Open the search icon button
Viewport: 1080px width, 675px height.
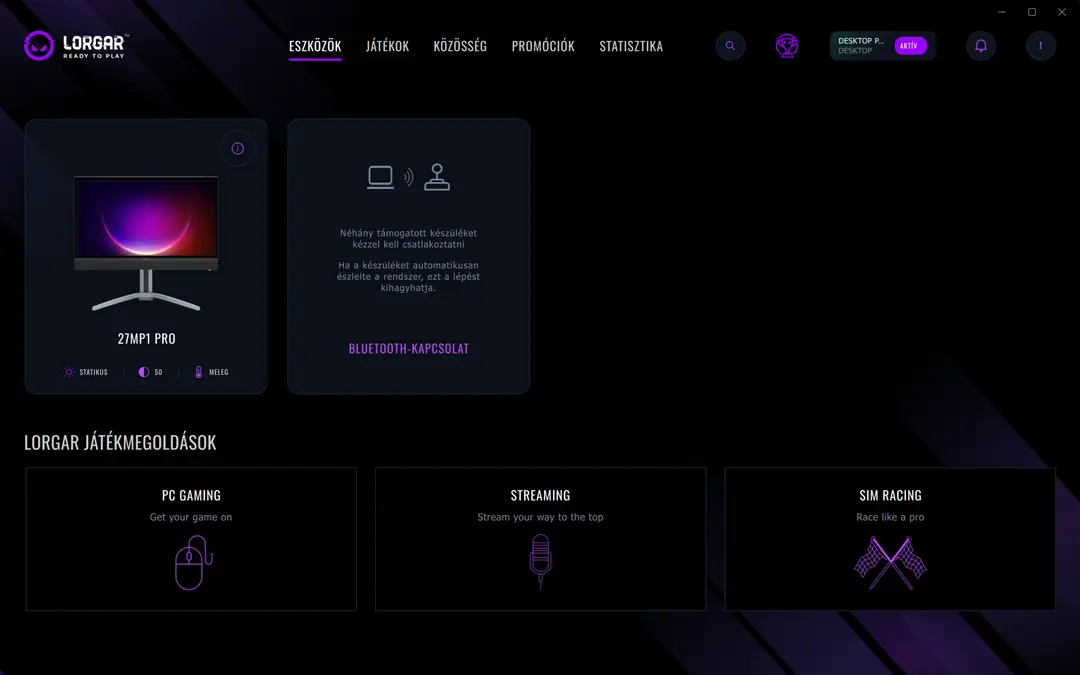tap(730, 46)
